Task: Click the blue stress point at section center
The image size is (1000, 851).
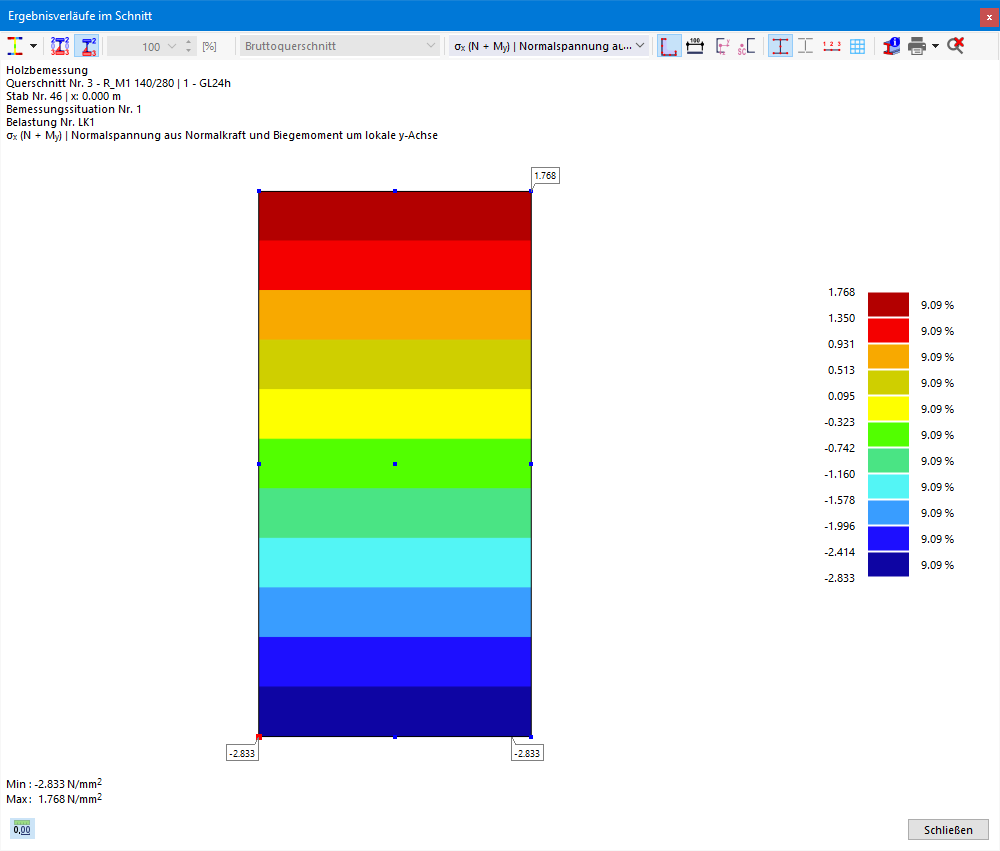Action: (395, 464)
